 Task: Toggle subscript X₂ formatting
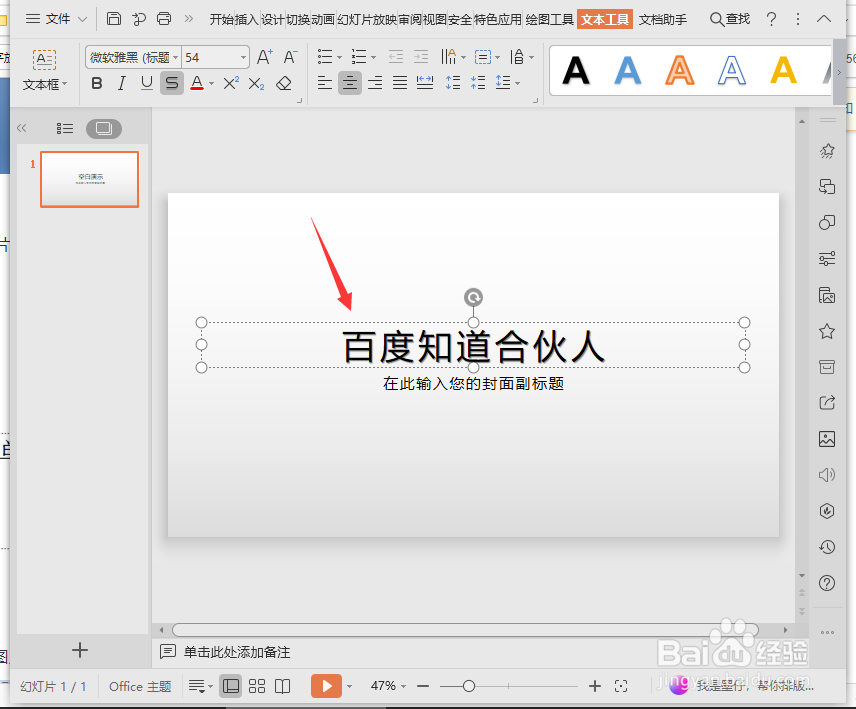coord(256,84)
